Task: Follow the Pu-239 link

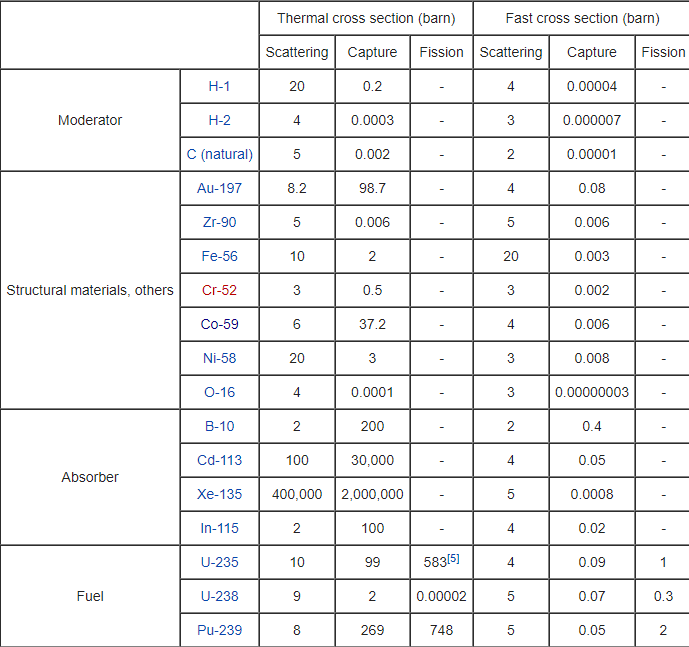Action: [219, 630]
